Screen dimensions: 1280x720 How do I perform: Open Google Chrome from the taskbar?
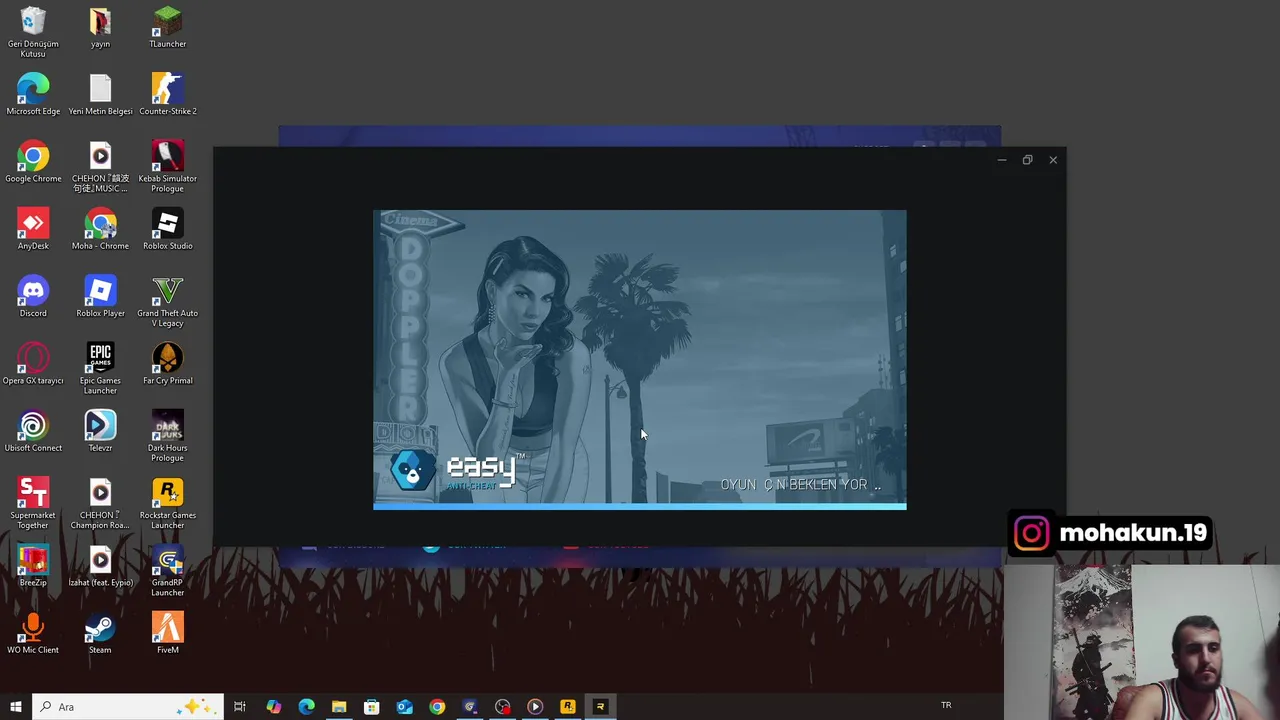coord(437,707)
